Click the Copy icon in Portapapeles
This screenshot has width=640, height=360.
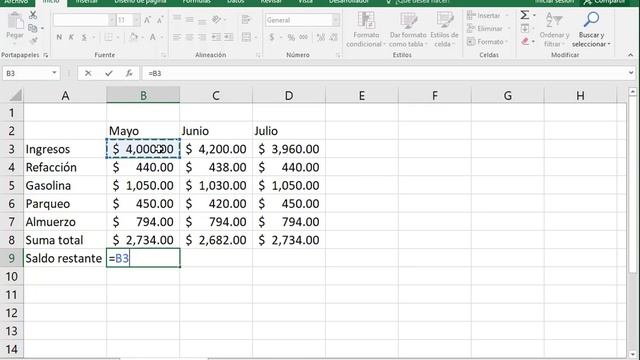coord(33,28)
